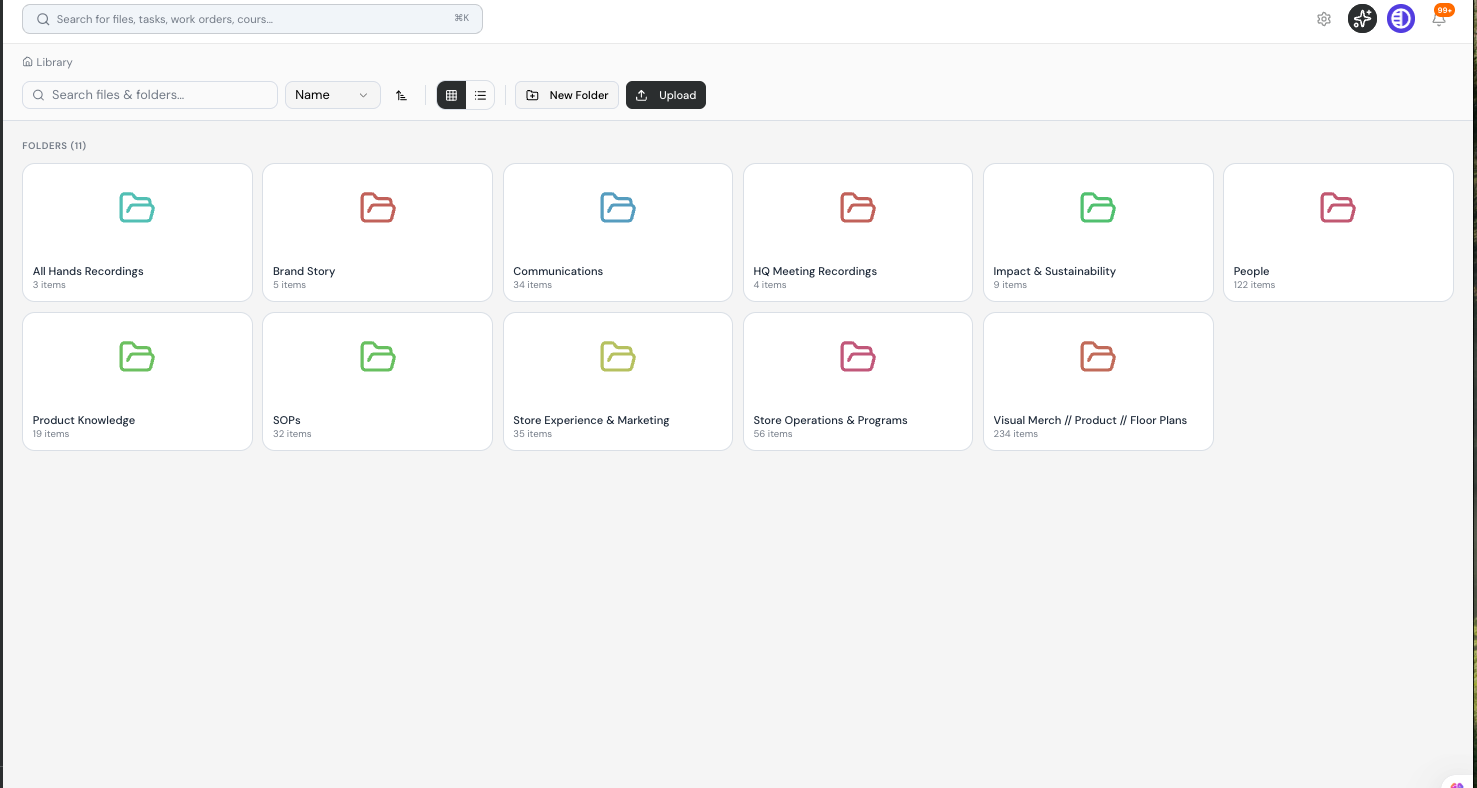1477x788 pixels.
Task: Click the ⌘K shortcut hint in search bar
Action: click(461, 18)
